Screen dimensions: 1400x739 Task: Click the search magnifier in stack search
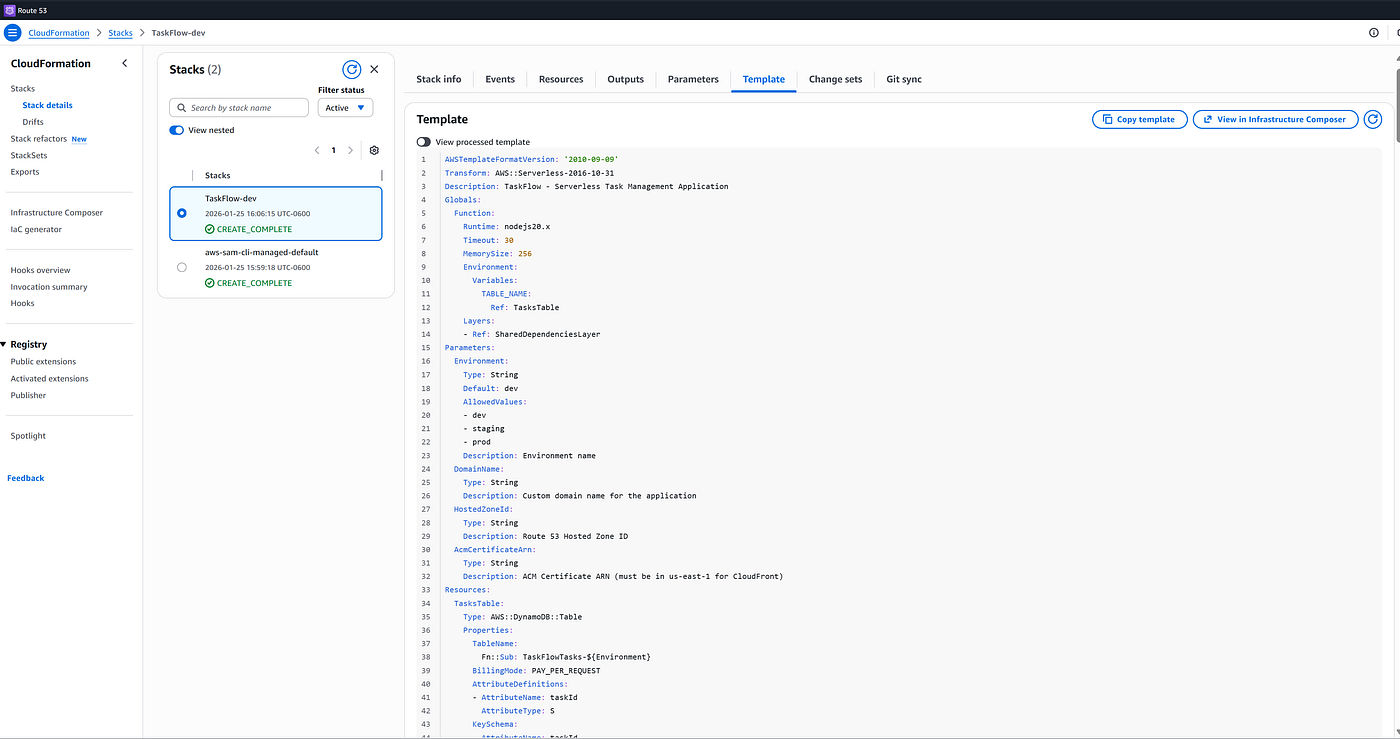pyautogui.click(x=181, y=107)
